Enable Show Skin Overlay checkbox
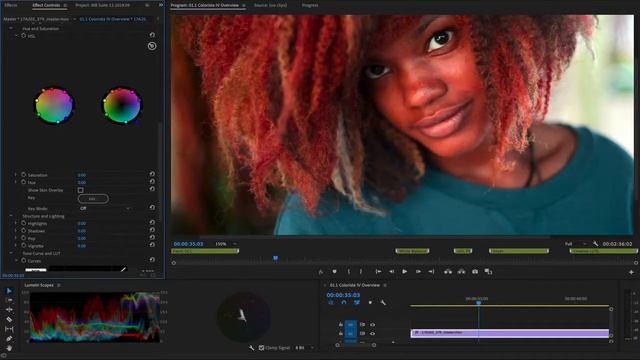Screen dimensions: 640x360 [x=80, y=190]
